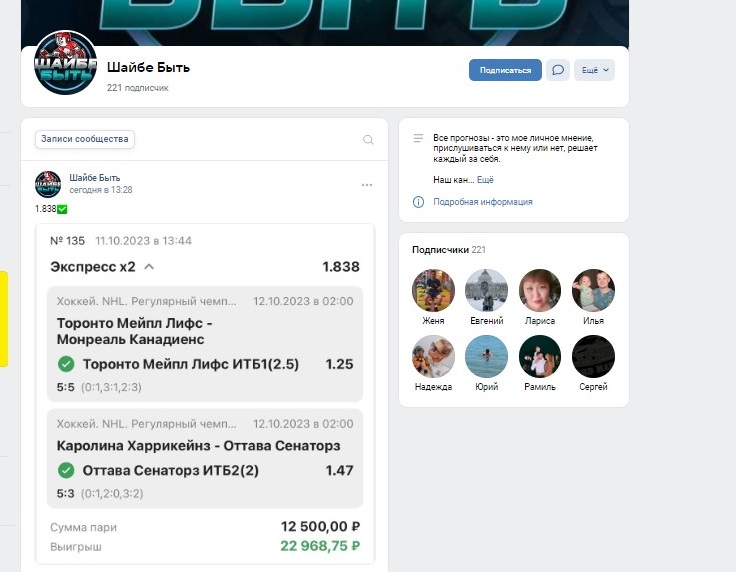Open Подробная информация link
Viewport: 736px width, 572px height.
click(x=483, y=202)
